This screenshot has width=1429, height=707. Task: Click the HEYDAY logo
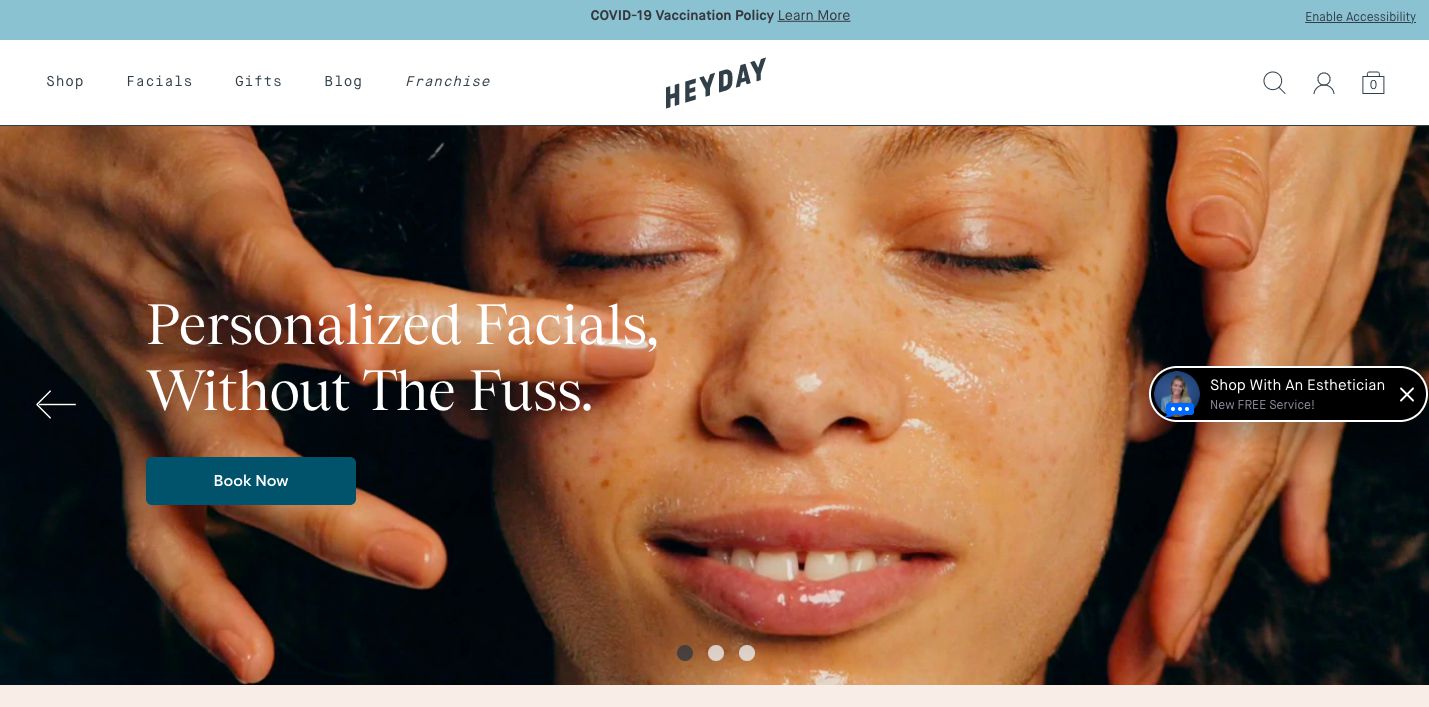coord(716,83)
